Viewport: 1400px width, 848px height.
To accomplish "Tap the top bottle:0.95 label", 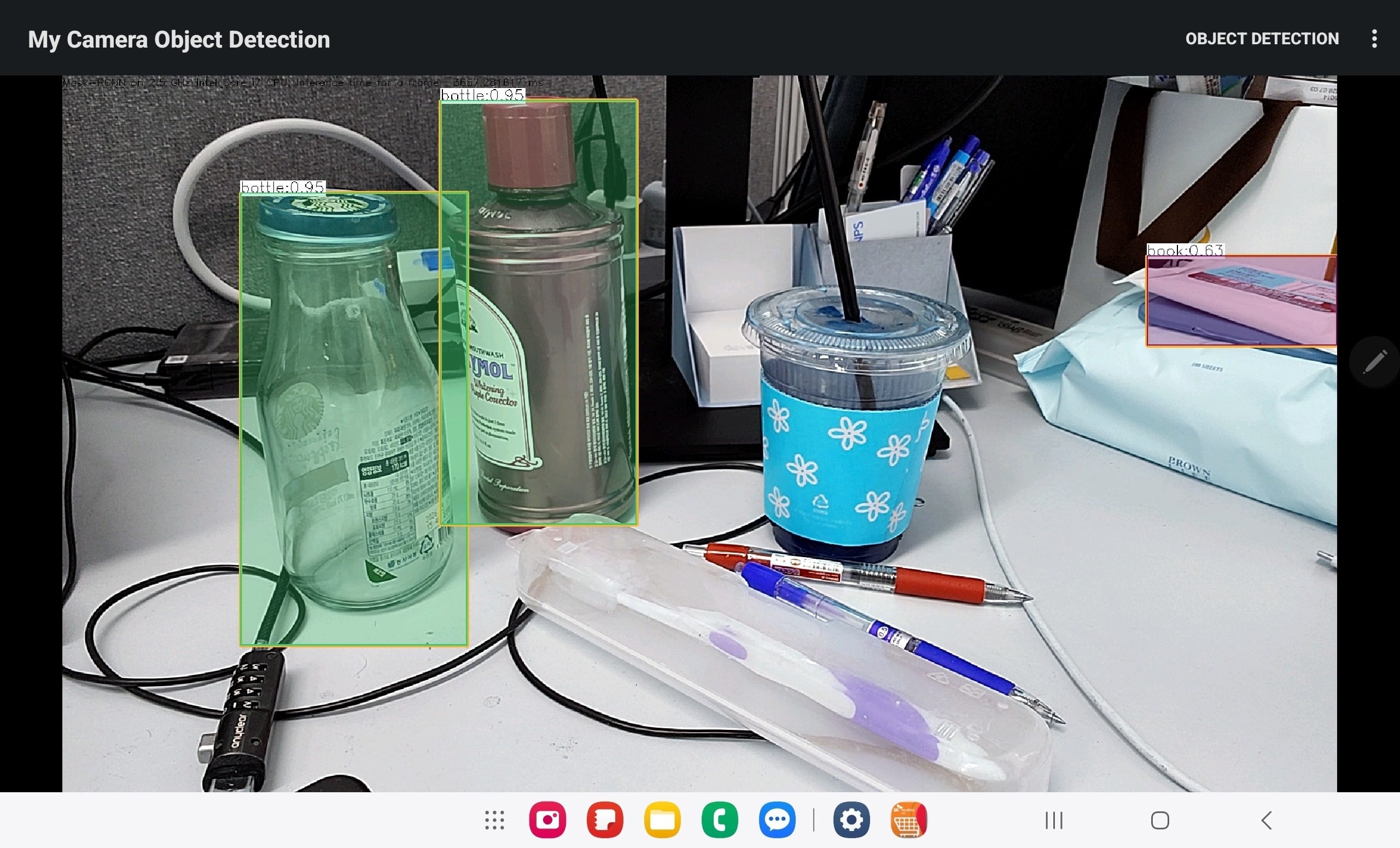I will pyautogui.click(x=482, y=95).
